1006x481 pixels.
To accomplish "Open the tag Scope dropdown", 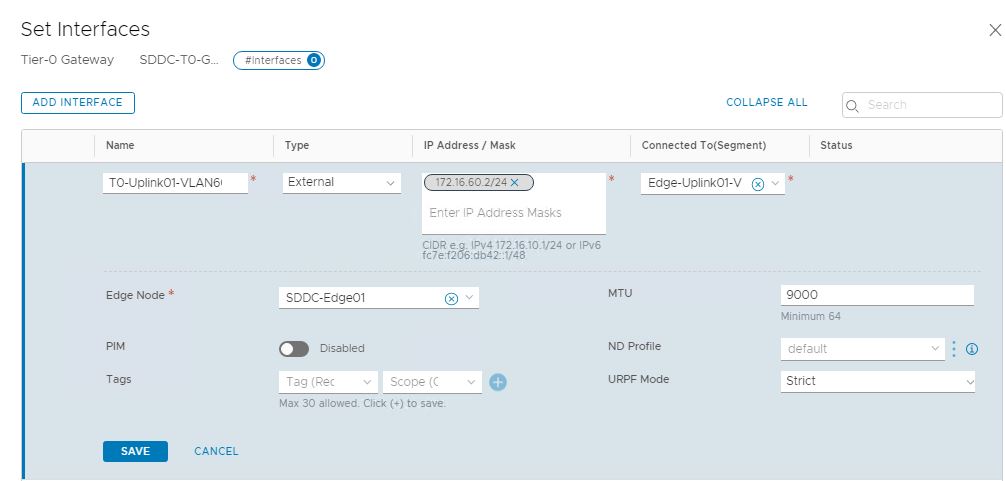I will (x=431, y=382).
